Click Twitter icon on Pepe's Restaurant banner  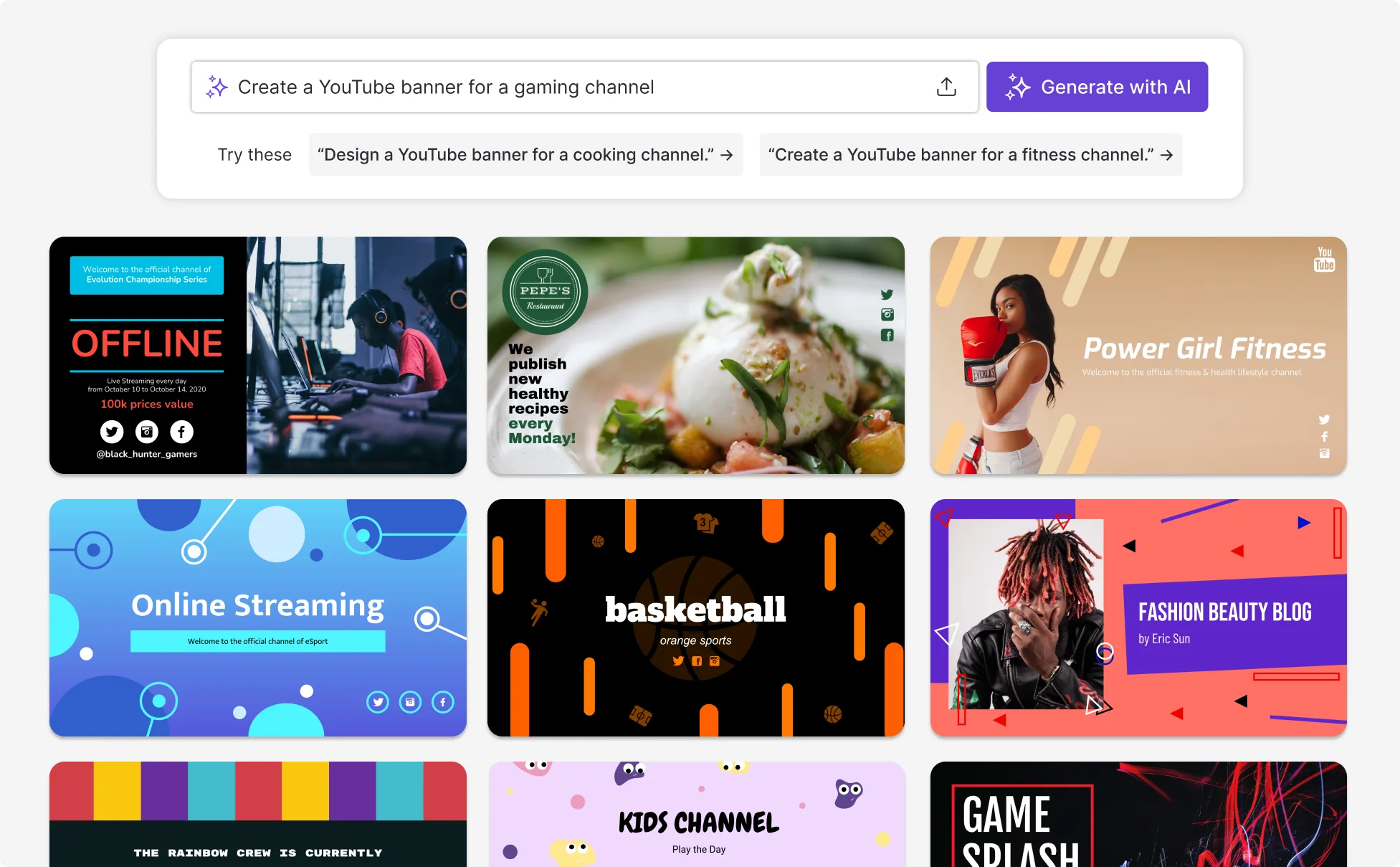tap(887, 294)
